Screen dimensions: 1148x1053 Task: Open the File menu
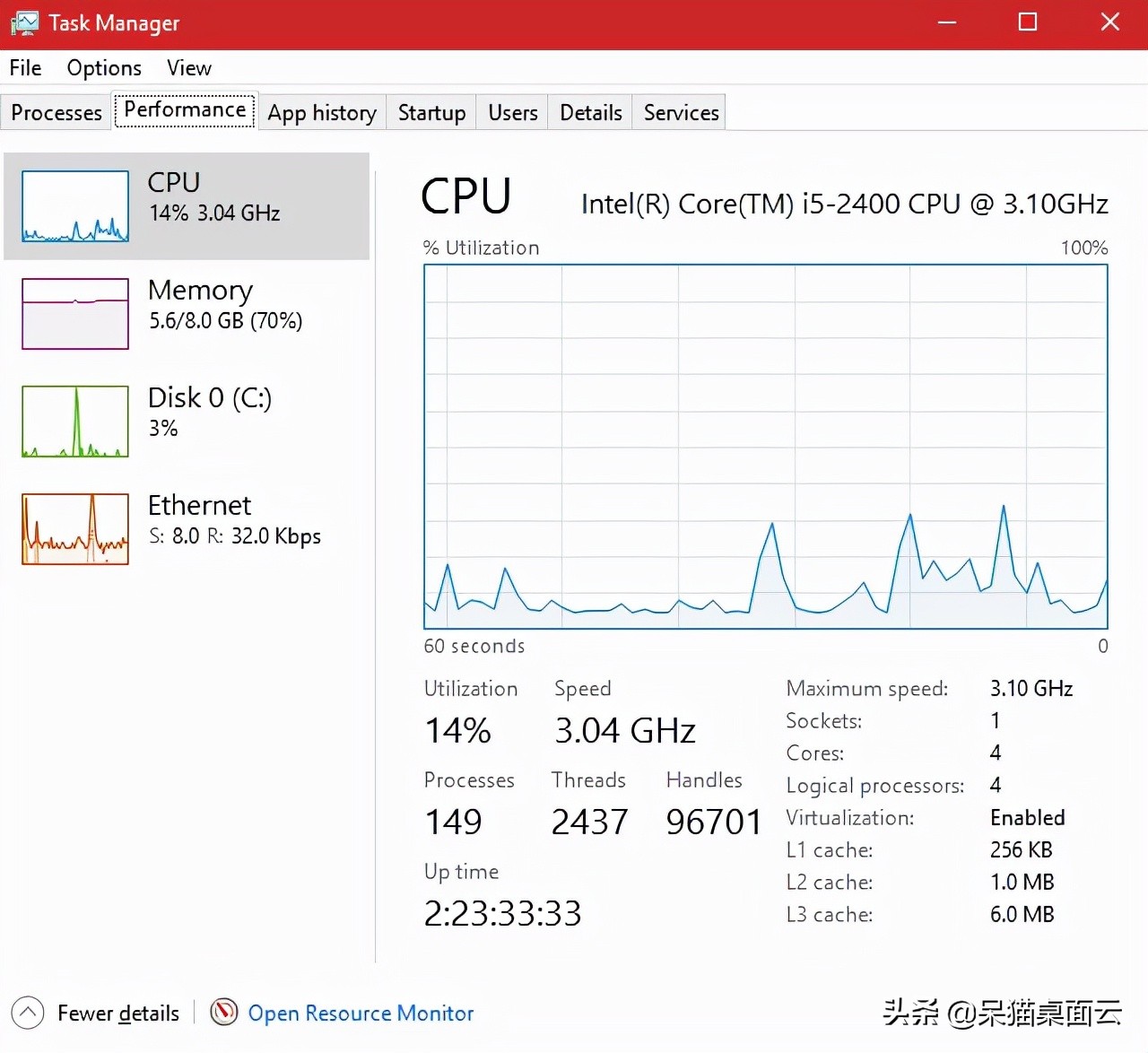25,68
